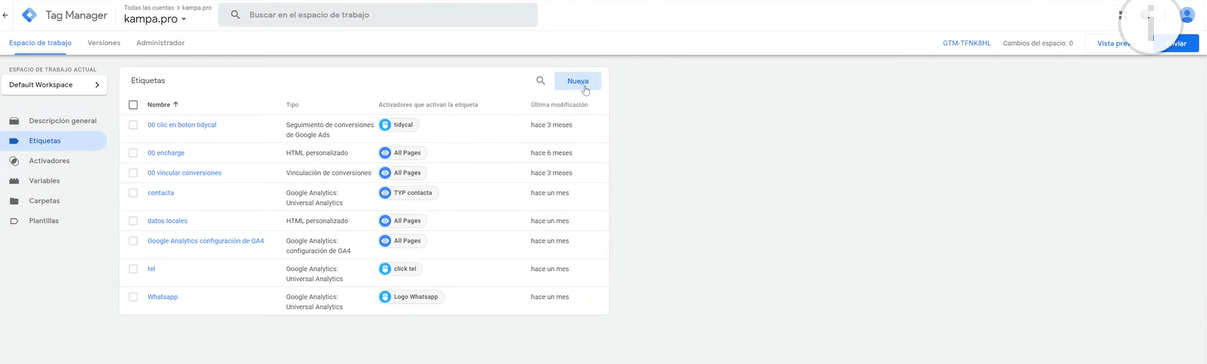This screenshot has height=364, width=1207.
Task: Check the box for 00 encharge
Action: click(x=133, y=153)
